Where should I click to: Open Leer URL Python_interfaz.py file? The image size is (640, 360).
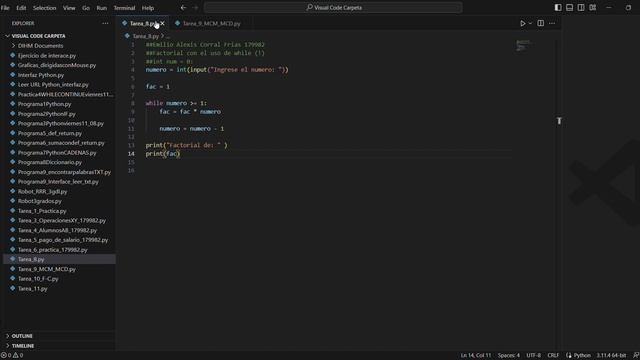pos(53,84)
